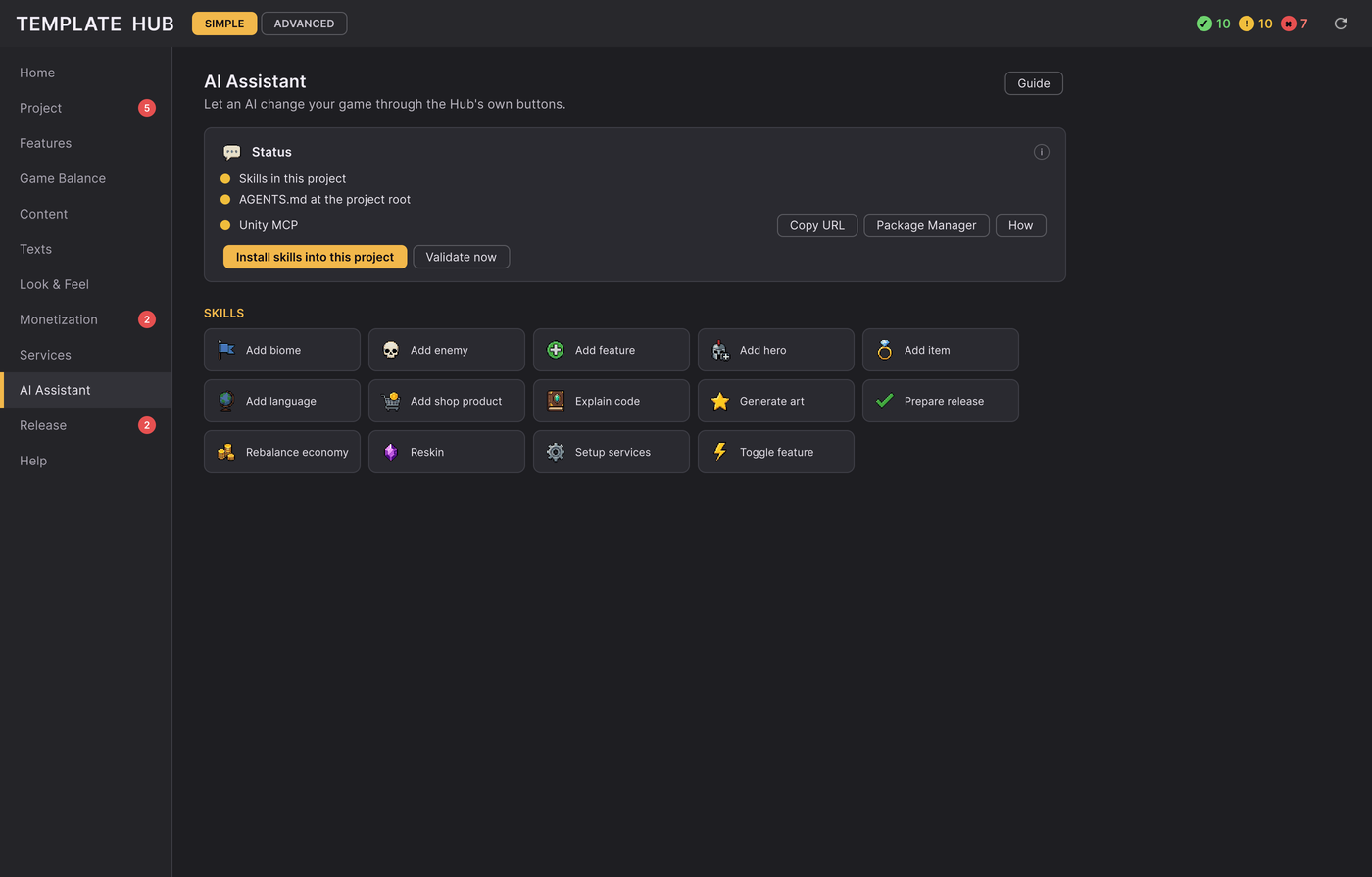This screenshot has width=1372, height=877.
Task: Click the Copy URL button
Action: click(x=817, y=225)
